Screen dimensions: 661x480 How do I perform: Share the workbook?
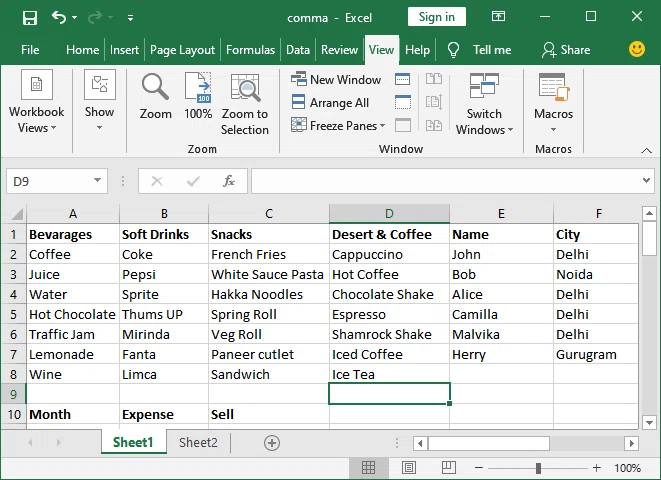point(566,50)
